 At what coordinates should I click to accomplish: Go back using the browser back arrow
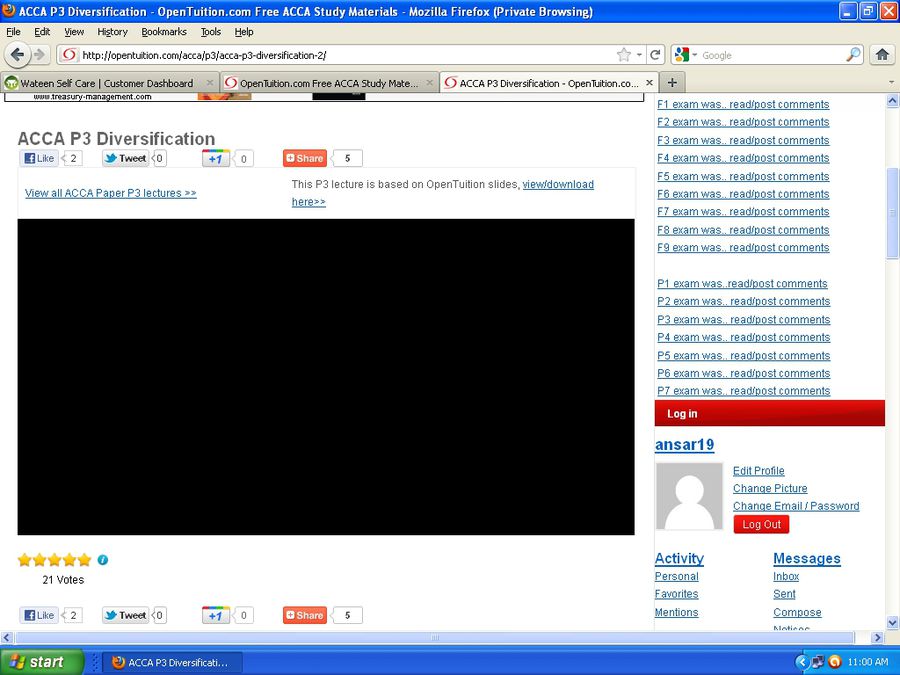tap(17, 55)
